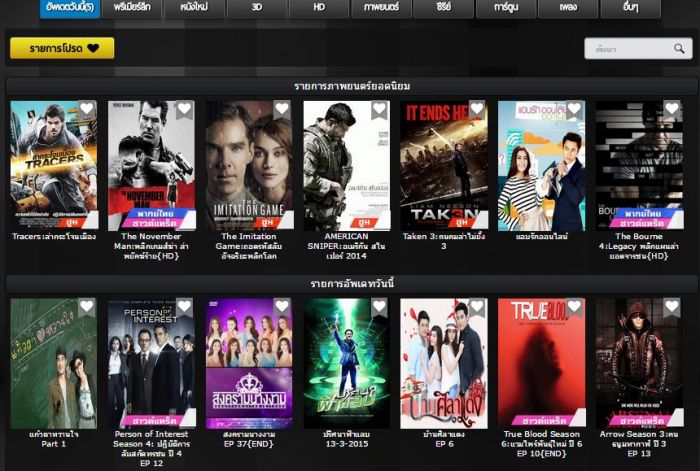
Task: Click Person of Interest Season 4 title
Action: (151, 448)
